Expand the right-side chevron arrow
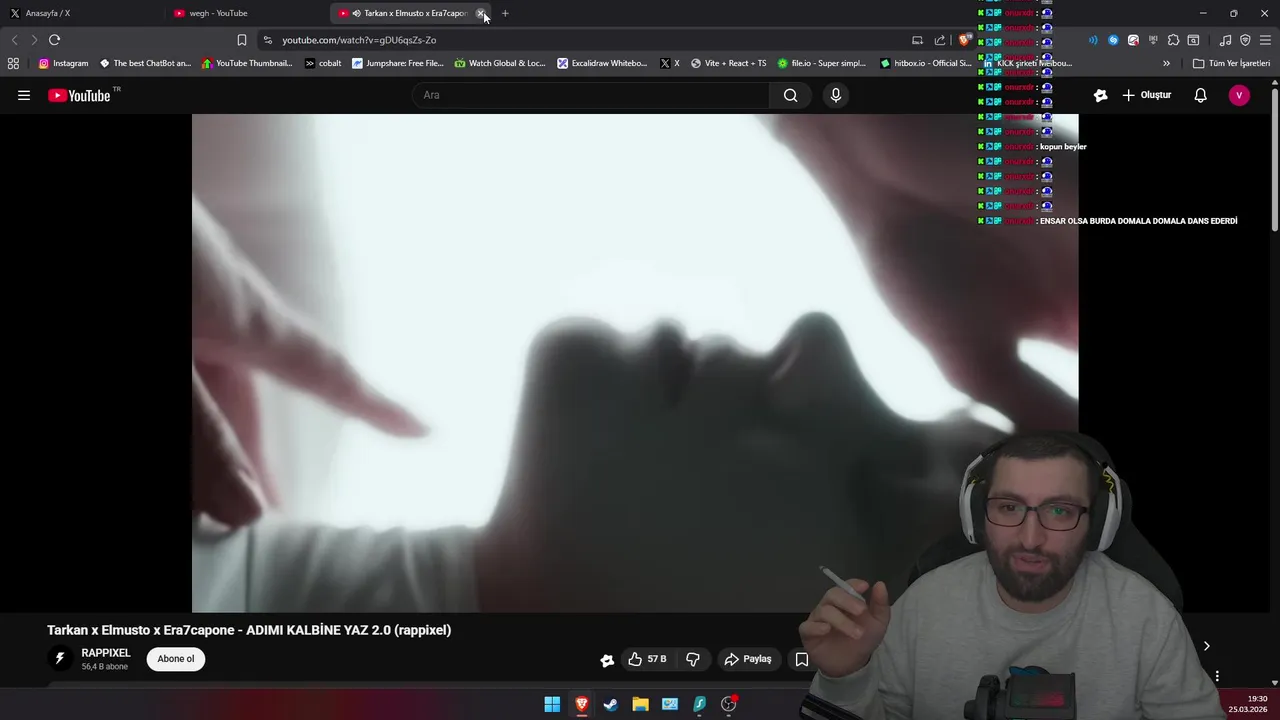The width and height of the screenshot is (1280, 720). [x=1206, y=646]
